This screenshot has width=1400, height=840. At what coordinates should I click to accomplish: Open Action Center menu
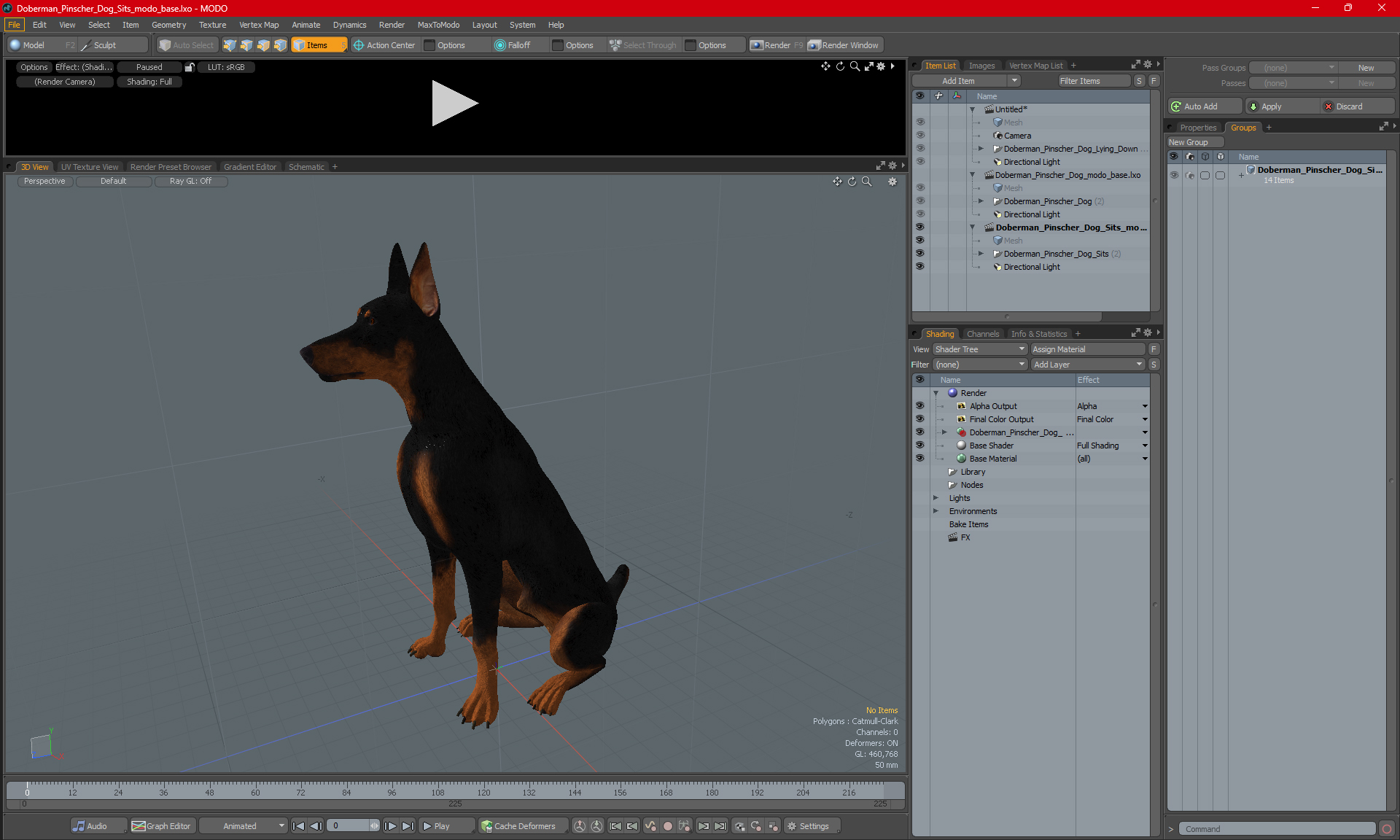click(x=384, y=45)
